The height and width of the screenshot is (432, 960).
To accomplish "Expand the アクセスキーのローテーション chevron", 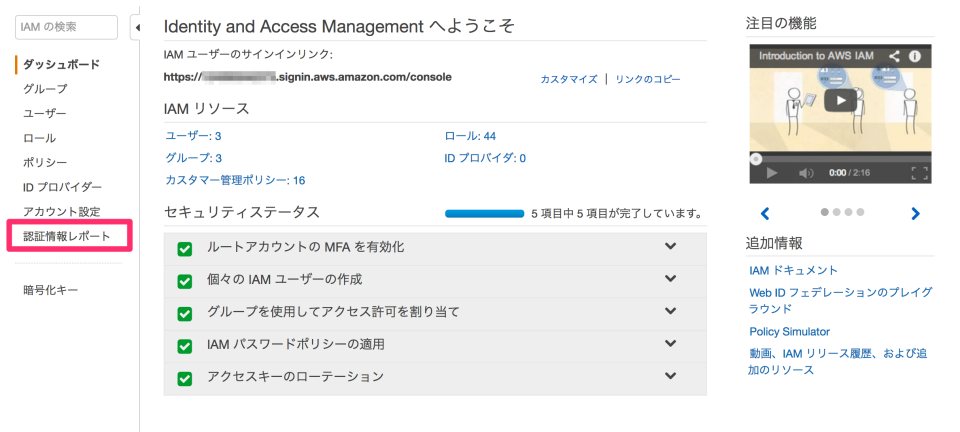I will point(671,376).
